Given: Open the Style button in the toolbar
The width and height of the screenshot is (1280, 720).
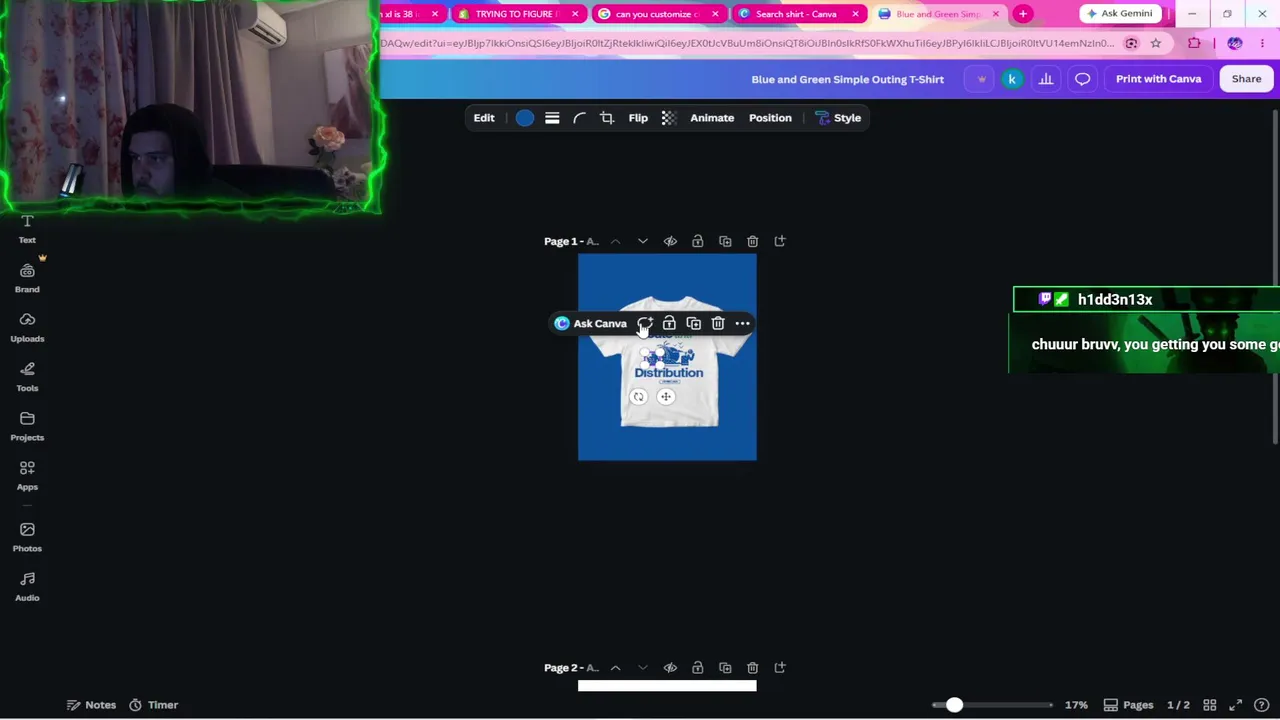Looking at the screenshot, I should pyautogui.click(x=838, y=118).
